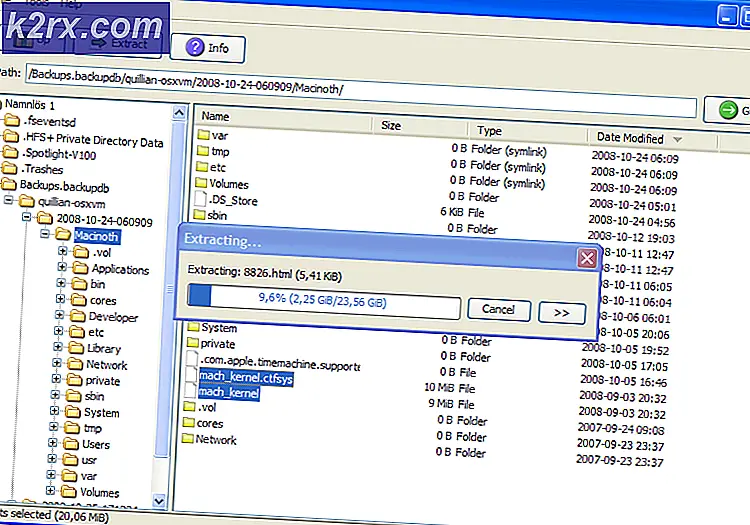The width and height of the screenshot is (750, 525).
Task: Expand the Network tree node
Action: click(56, 363)
